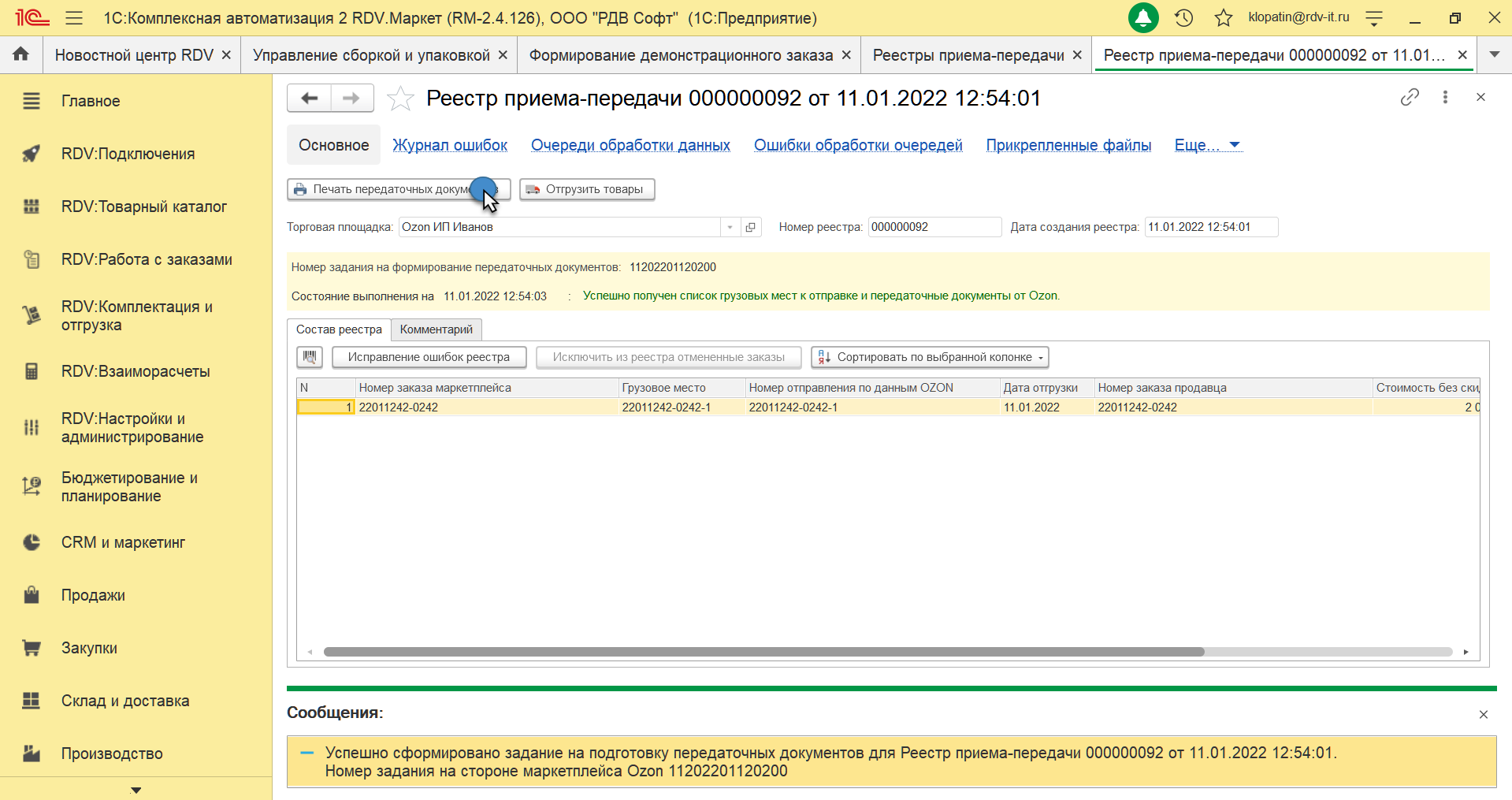Open Сортировать по выбранной колонке dropdown
The height and width of the screenshot is (800, 1512).
pyautogui.click(x=930, y=357)
